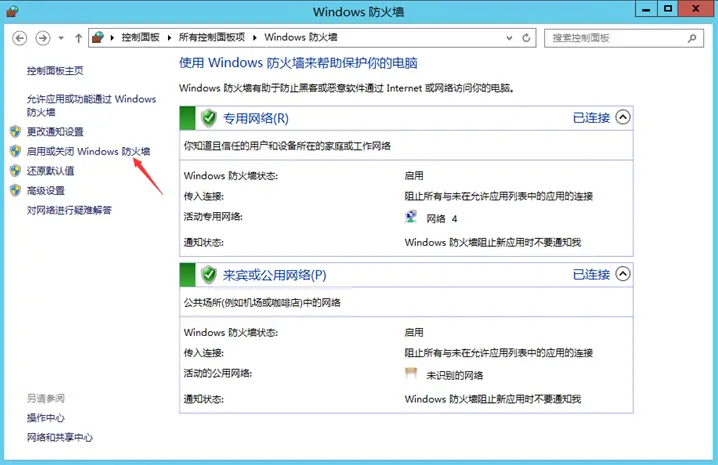Screen dimensions: 718x465
Task: Open the recent locations dropdown arrow
Action: tap(61, 38)
